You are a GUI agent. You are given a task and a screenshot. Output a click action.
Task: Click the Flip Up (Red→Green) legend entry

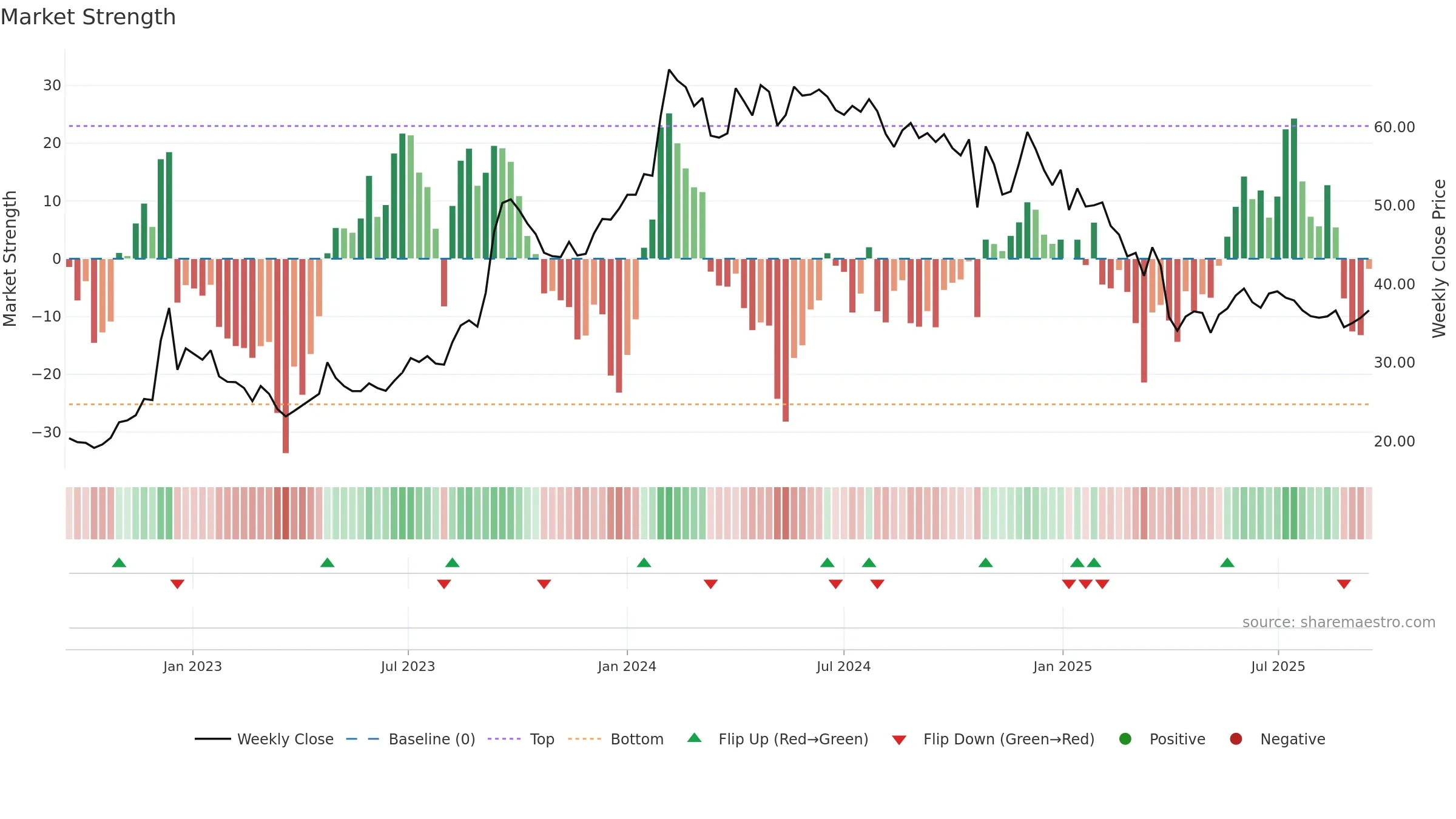coord(778,739)
